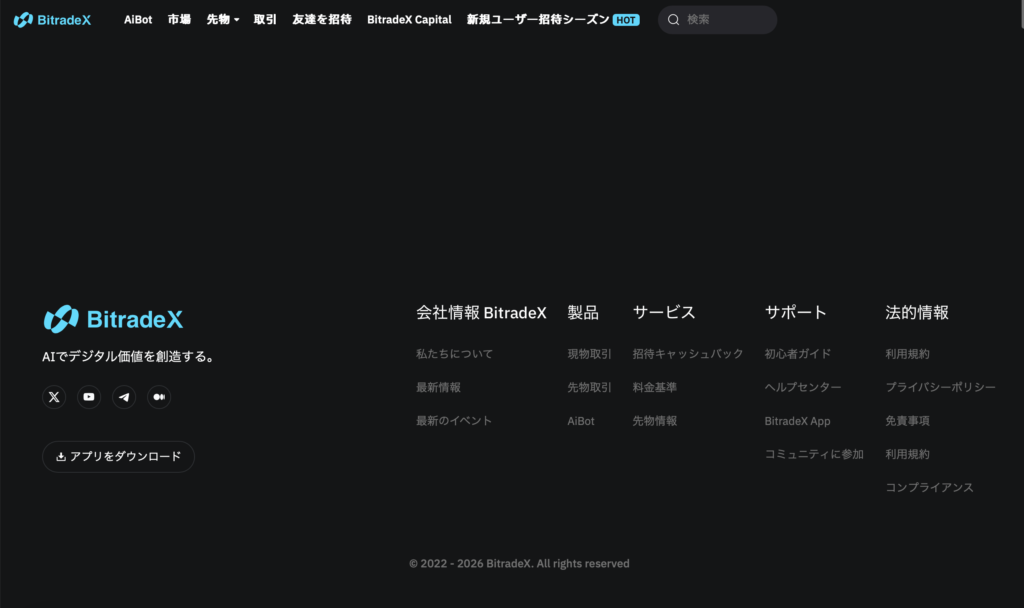Open 先物取引 footer link
This screenshot has width=1024, height=608.
[589, 387]
